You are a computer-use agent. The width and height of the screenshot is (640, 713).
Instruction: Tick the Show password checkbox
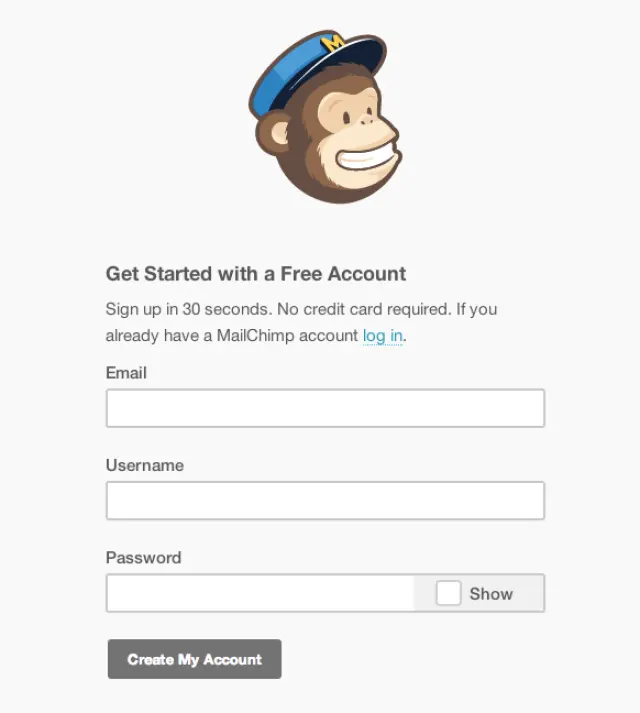tap(449, 593)
